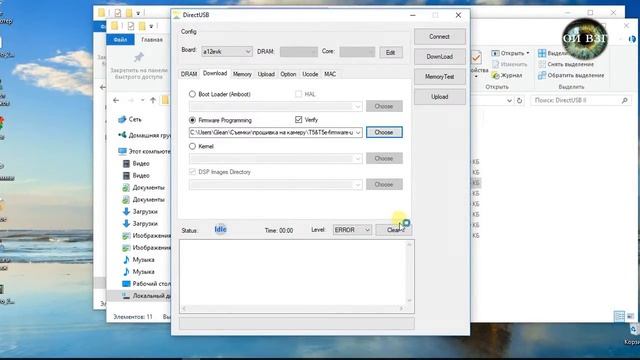Viewport: 640px width, 360px height.
Task: Click the DirectUSB title bar app icon
Action: pyautogui.click(x=177, y=15)
